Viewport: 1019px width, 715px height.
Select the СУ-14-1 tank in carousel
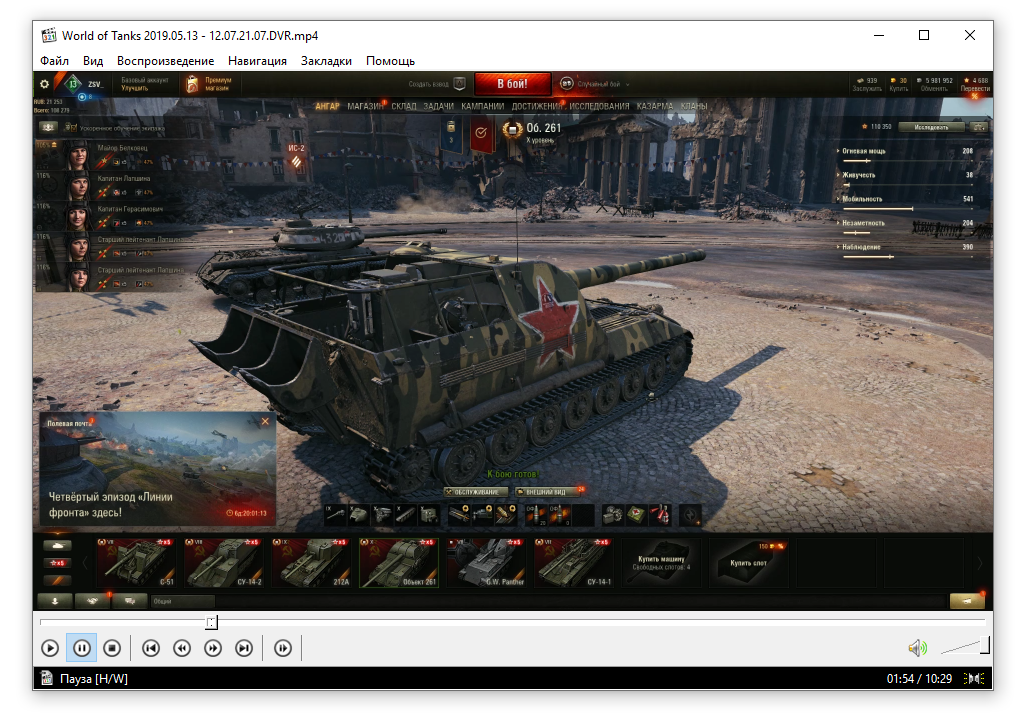pos(574,563)
